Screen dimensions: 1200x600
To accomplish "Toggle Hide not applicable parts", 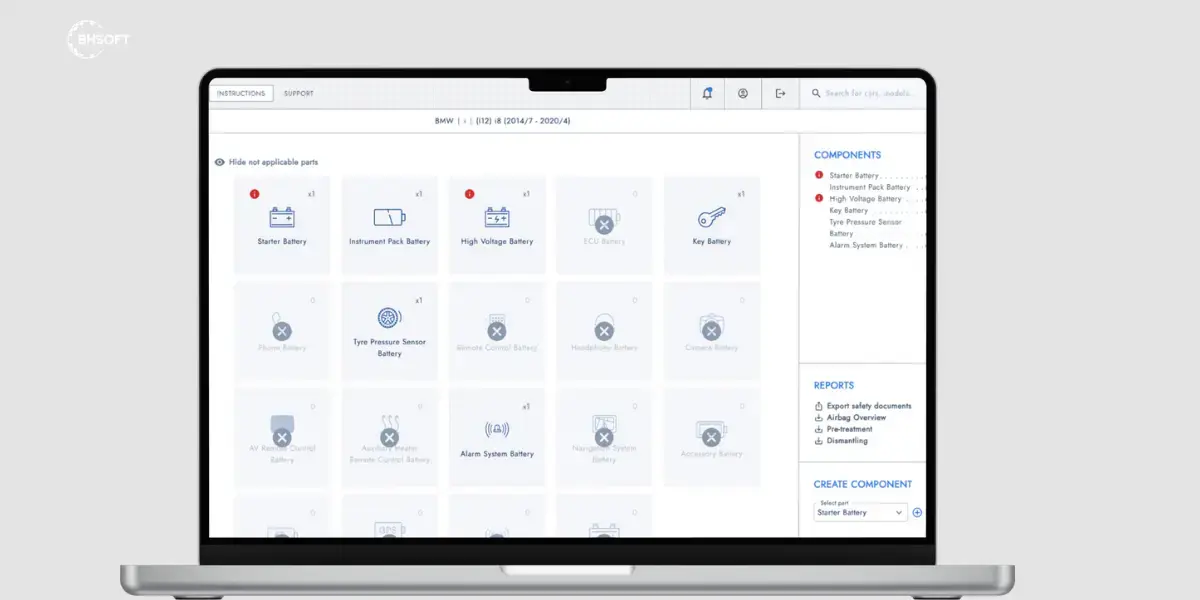I will 267,162.
